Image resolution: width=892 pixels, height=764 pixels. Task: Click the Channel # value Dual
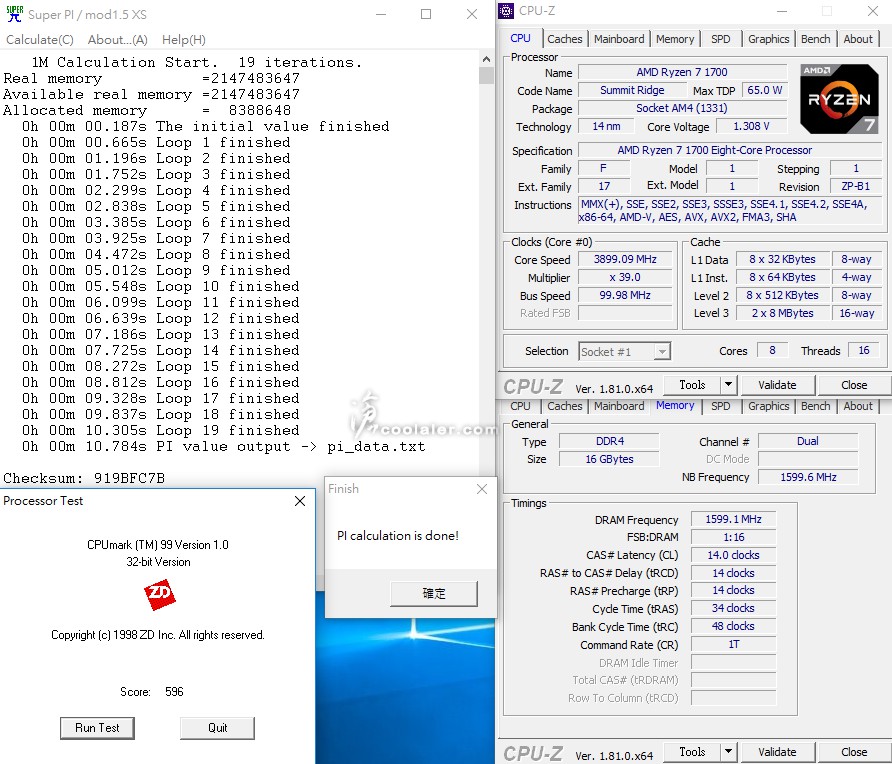click(x=808, y=441)
